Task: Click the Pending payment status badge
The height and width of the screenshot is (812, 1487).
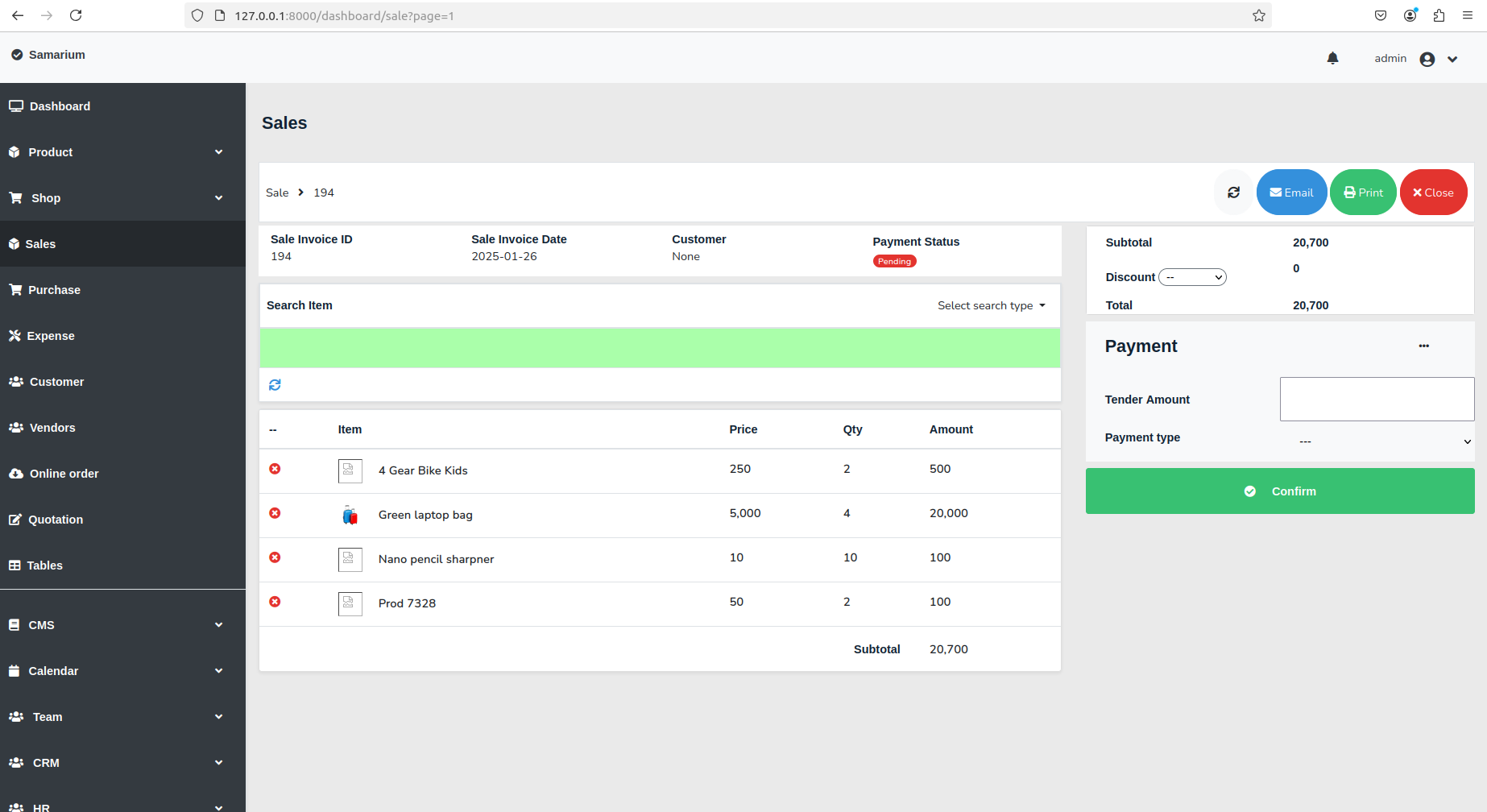Action: pos(894,261)
